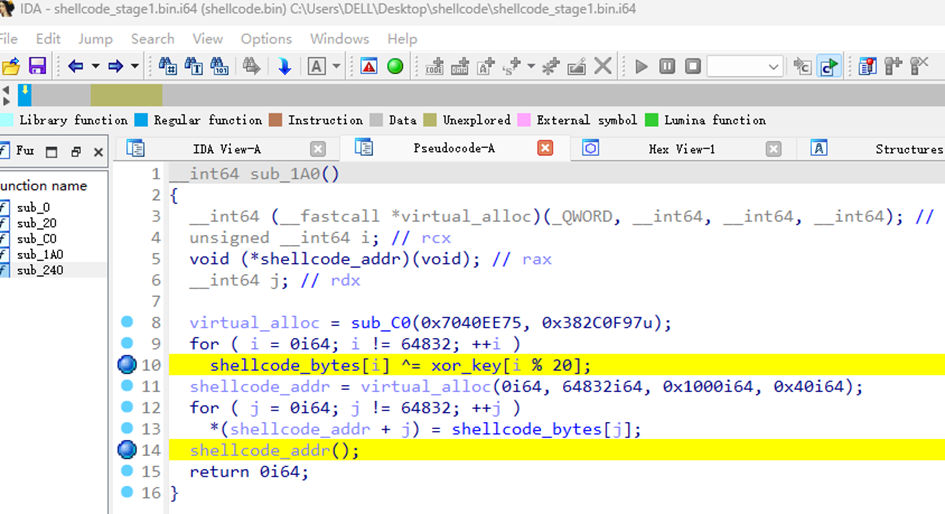Terminate process with stop button
This screenshot has width=945, height=514.
(x=693, y=66)
